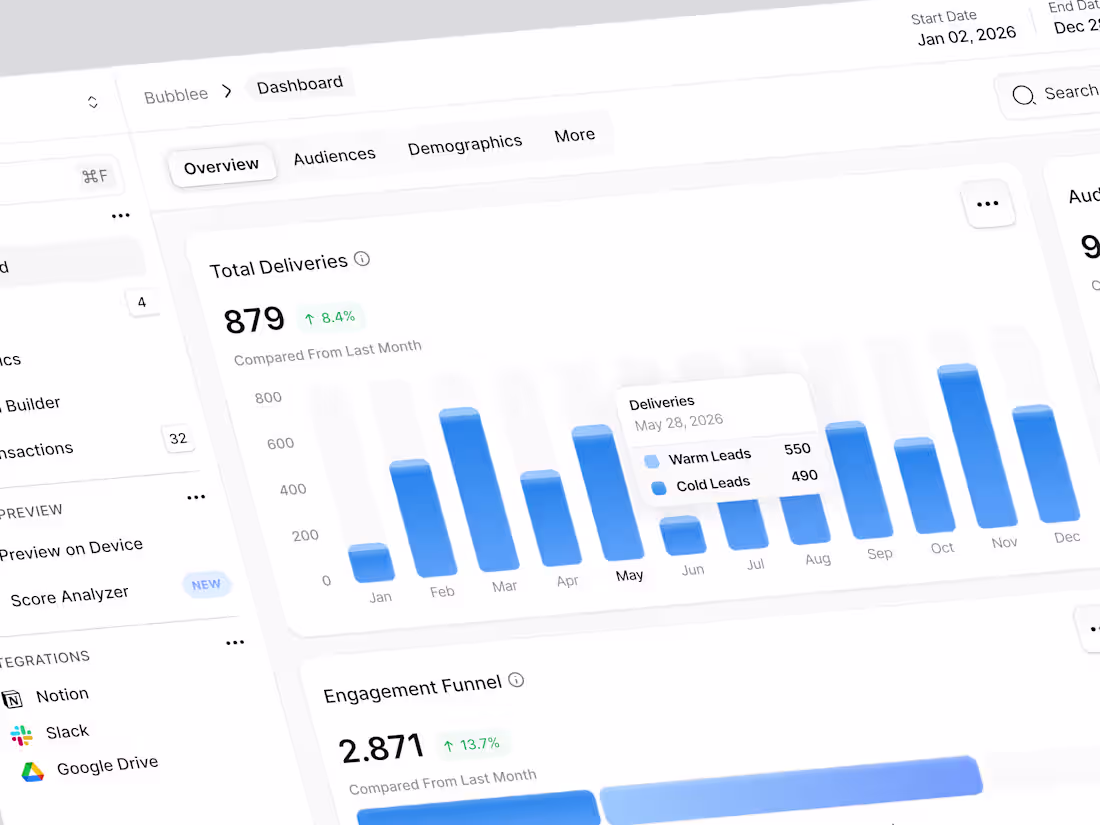Open the More tab dropdown
The image size is (1100, 825).
coord(574,134)
